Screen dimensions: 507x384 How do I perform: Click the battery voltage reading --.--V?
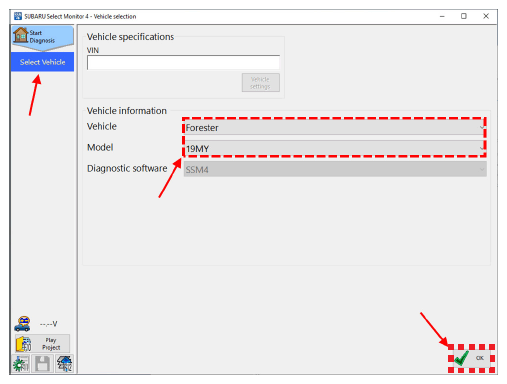pos(48,324)
